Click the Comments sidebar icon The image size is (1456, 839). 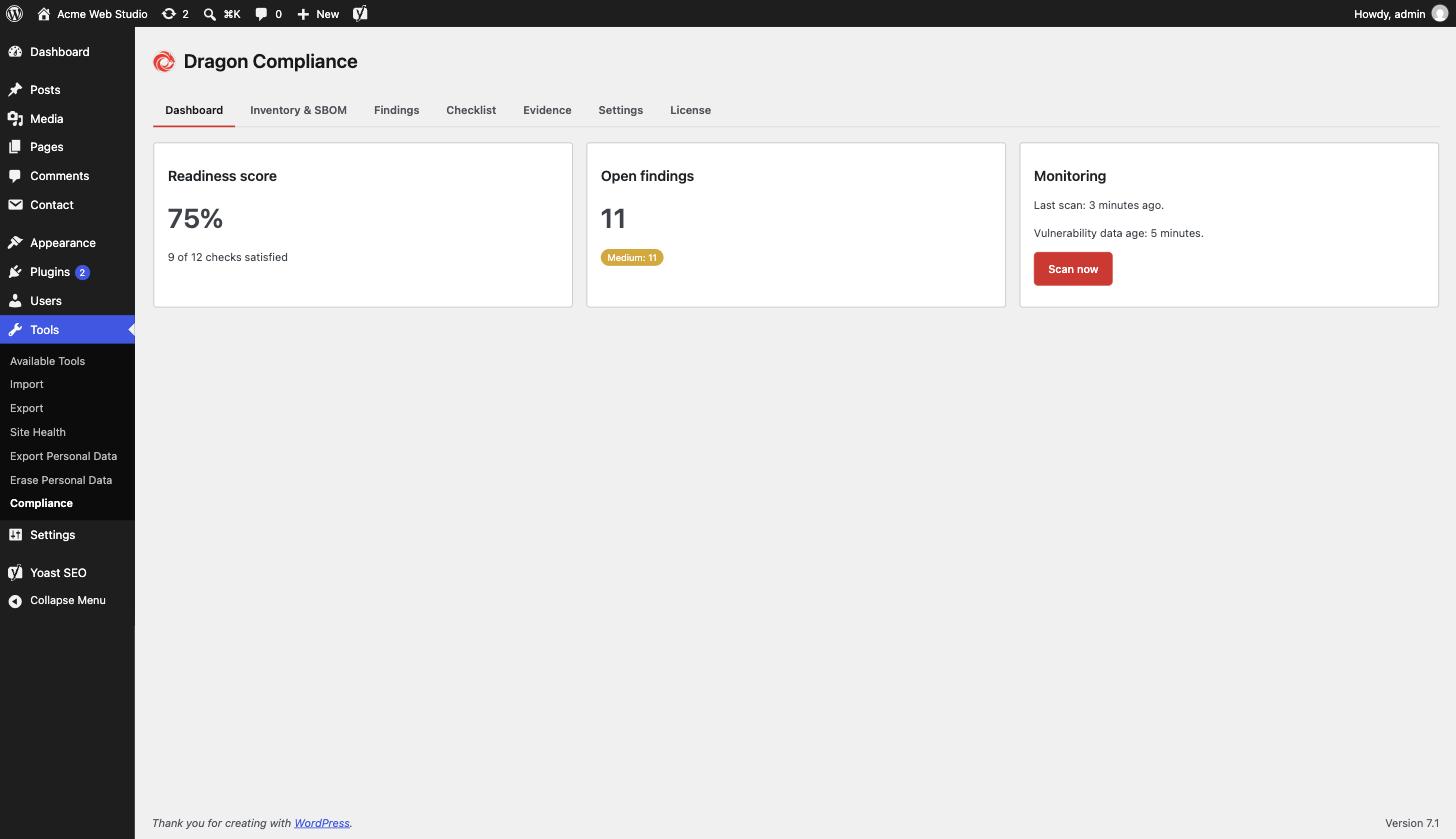15,176
